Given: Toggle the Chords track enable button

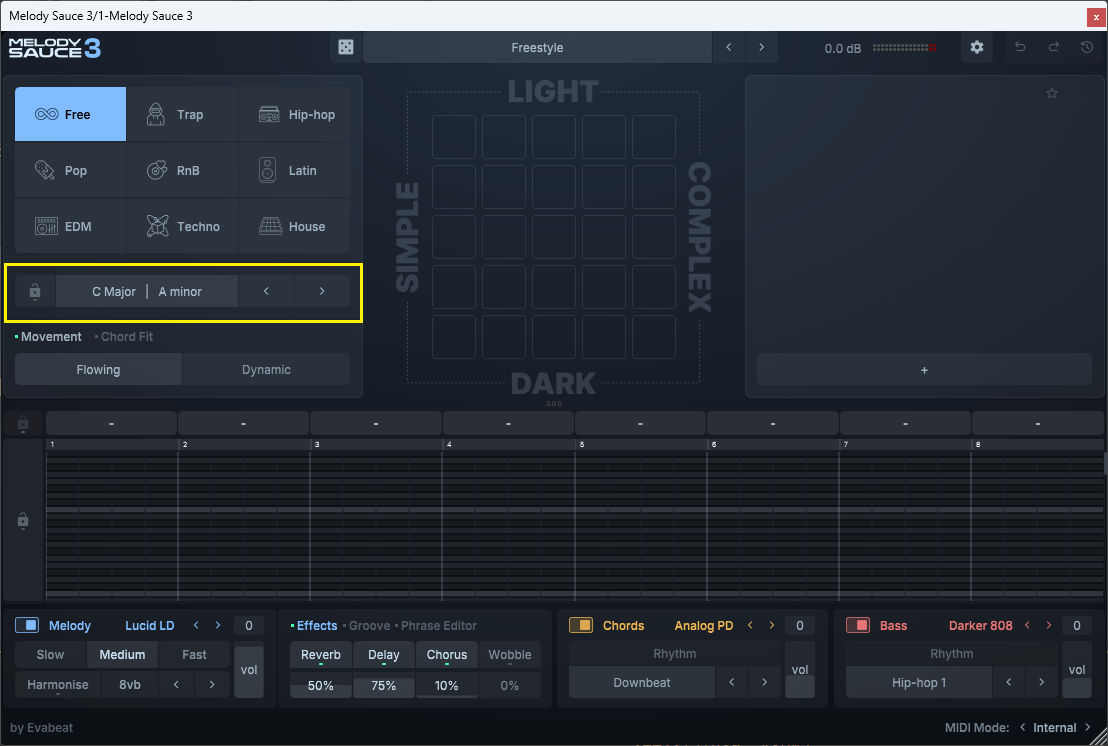Looking at the screenshot, I should coord(581,626).
